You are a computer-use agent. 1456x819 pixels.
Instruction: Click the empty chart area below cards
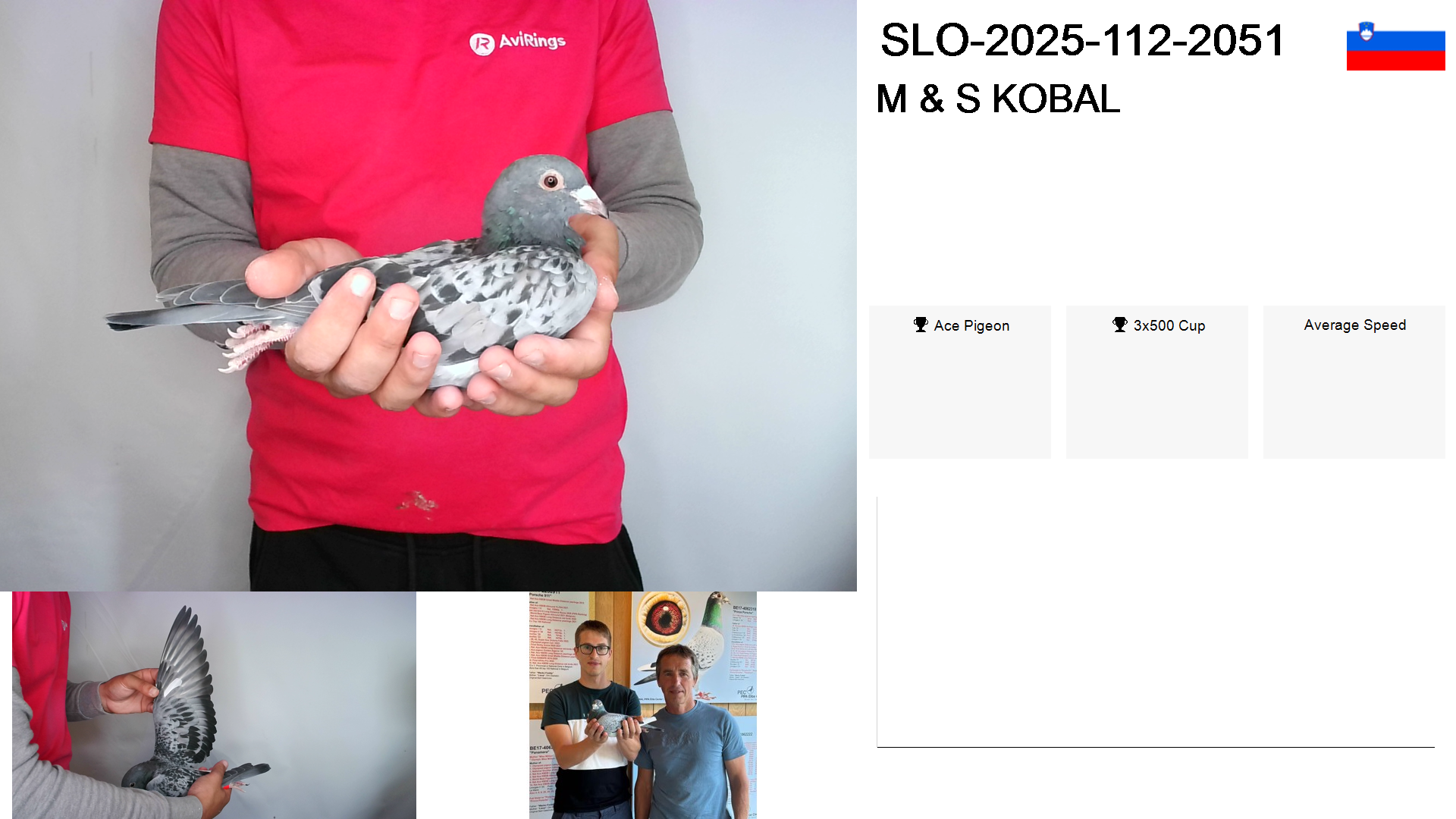pyautogui.click(x=1156, y=622)
